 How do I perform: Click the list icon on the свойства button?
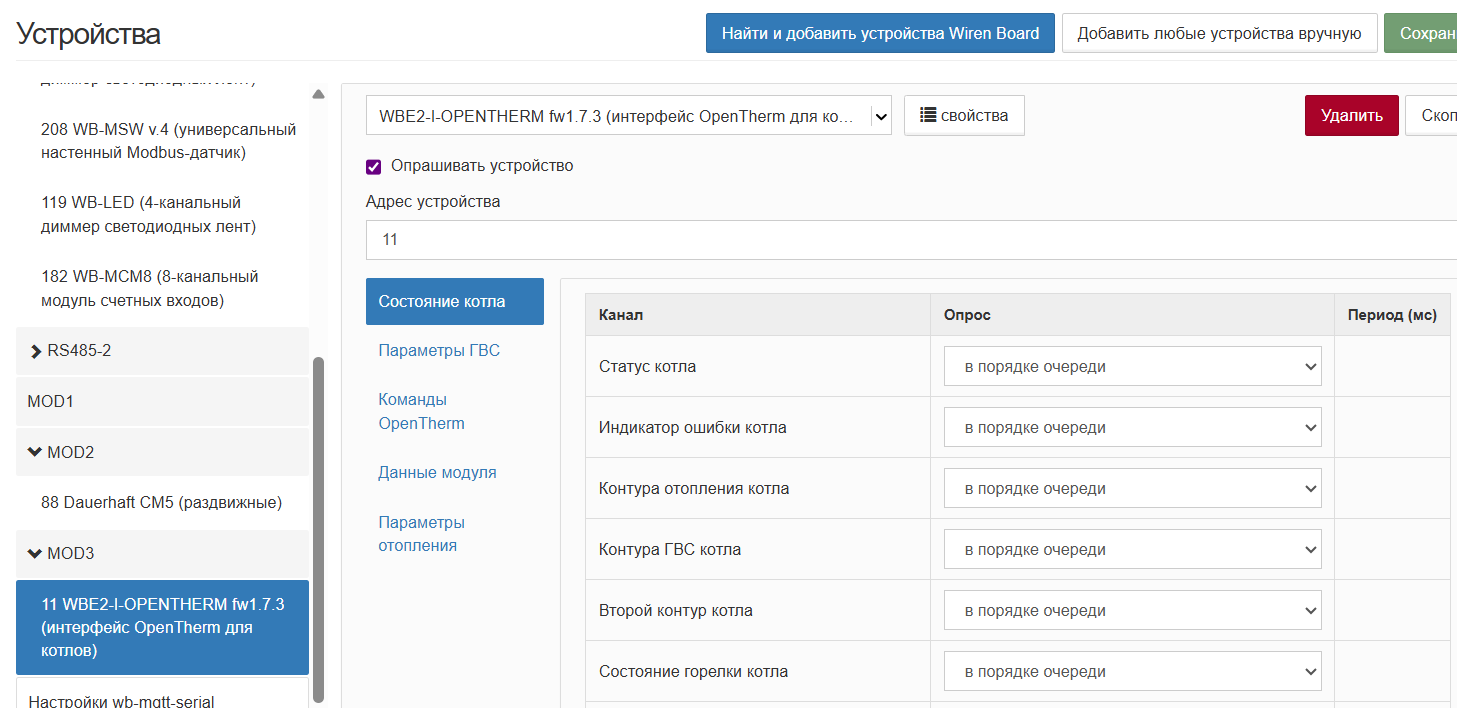pyautogui.click(x=928, y=116)
